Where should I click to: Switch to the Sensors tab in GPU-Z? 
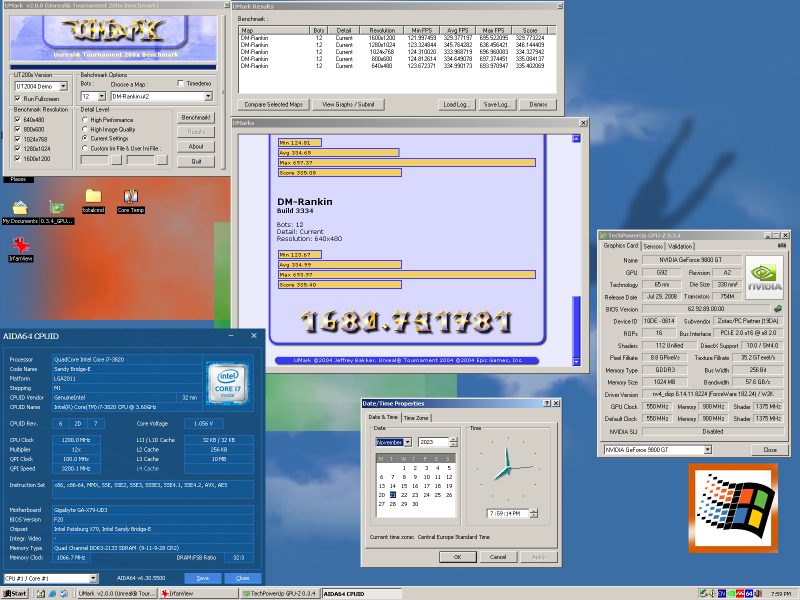653,246
